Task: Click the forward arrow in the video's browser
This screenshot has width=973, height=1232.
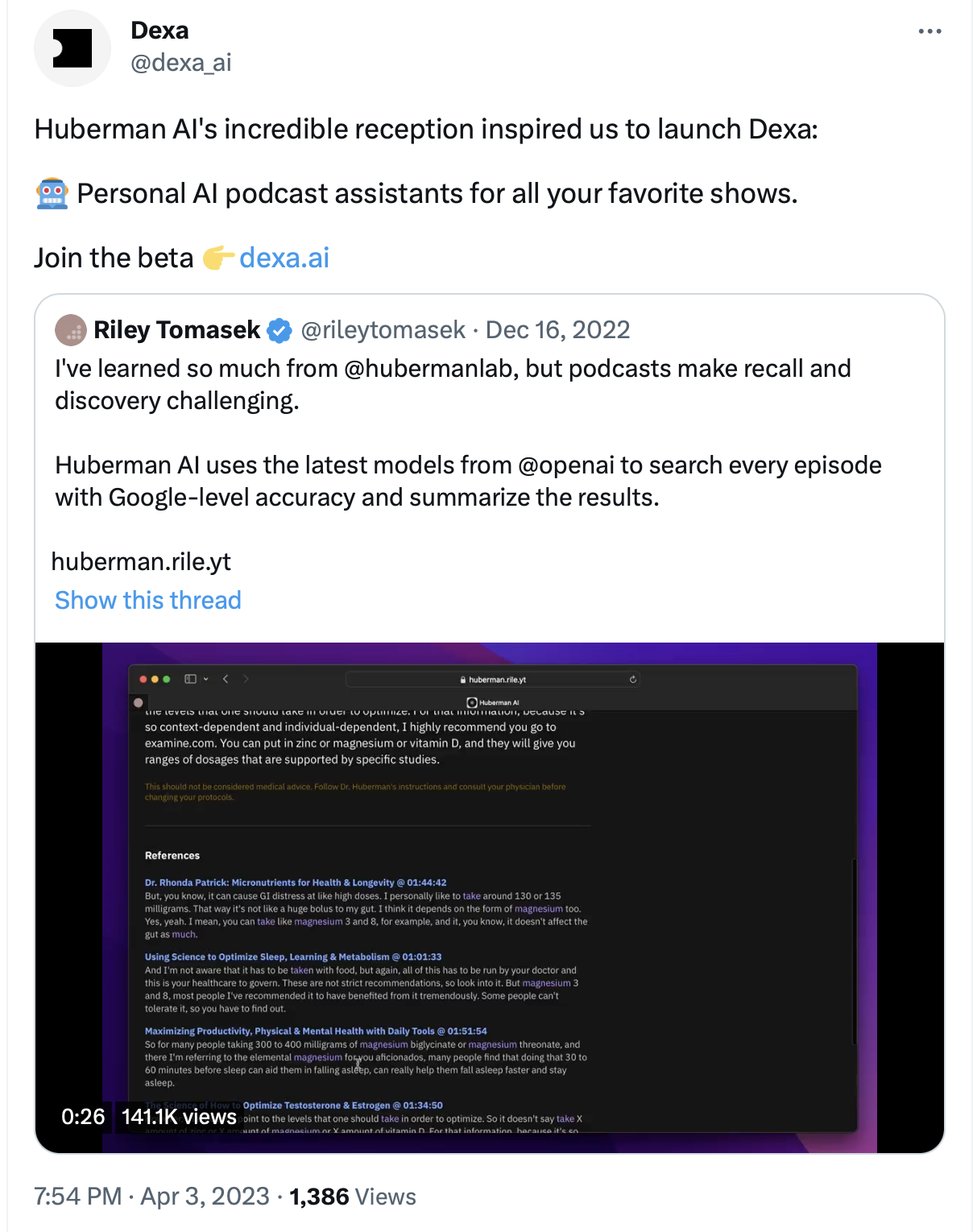Action: coord(246,679)
